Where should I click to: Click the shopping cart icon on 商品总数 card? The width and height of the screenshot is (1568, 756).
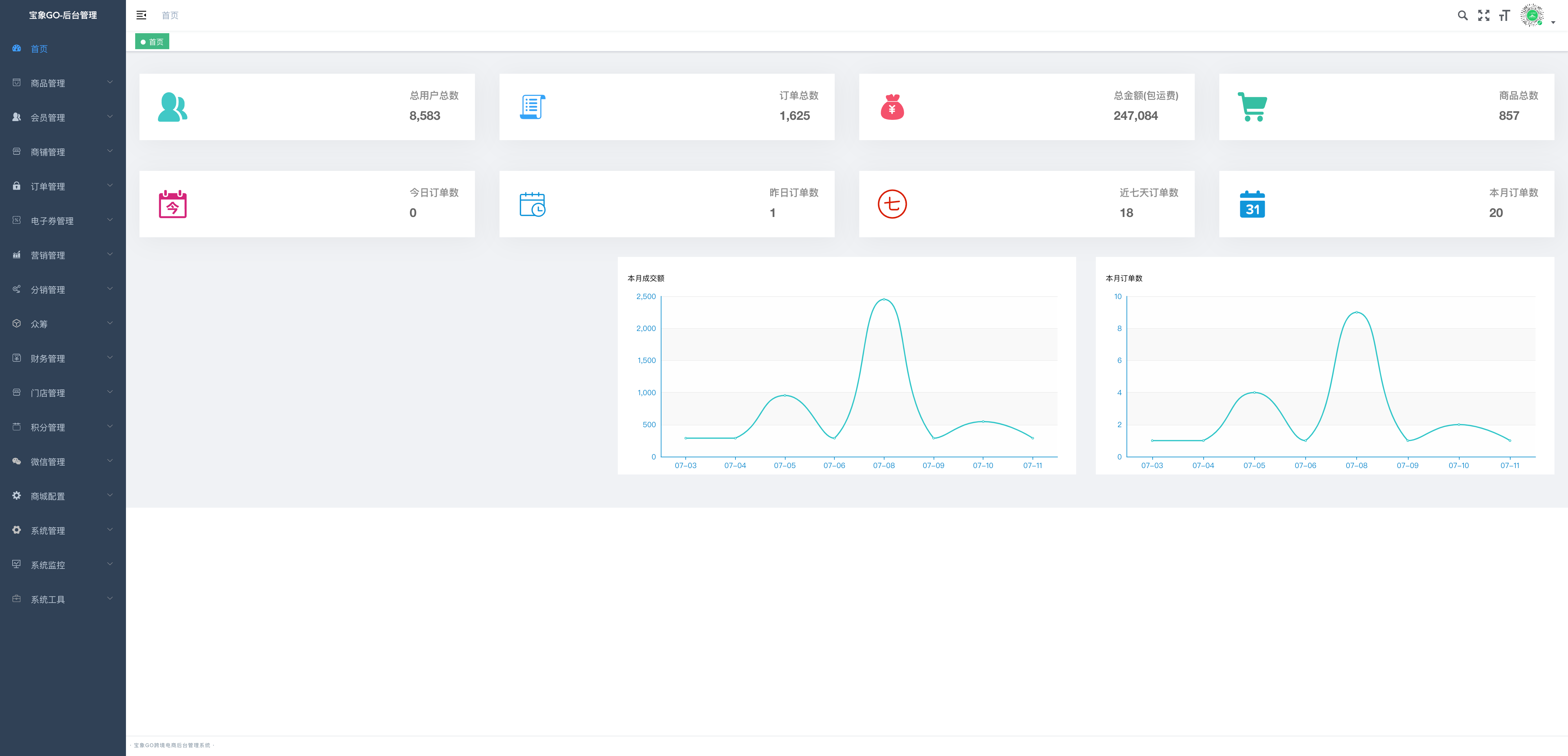(x=1252, y=107)
